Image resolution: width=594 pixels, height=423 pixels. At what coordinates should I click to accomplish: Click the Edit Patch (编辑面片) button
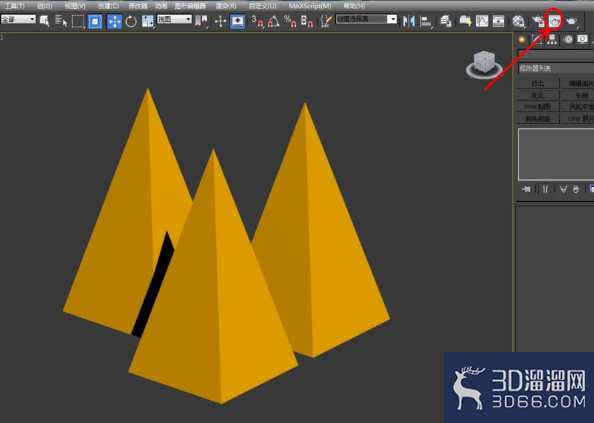point(577,83)
